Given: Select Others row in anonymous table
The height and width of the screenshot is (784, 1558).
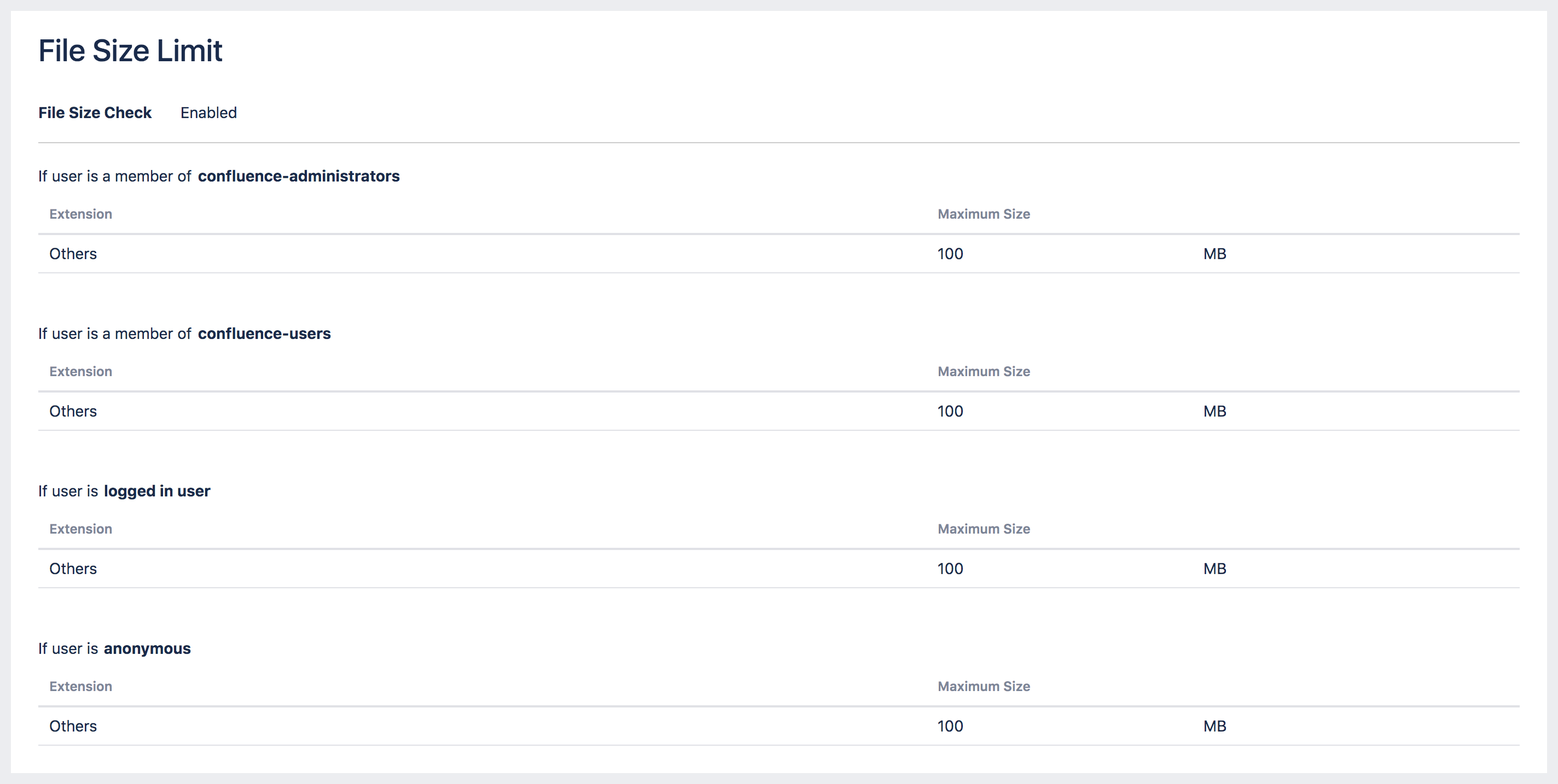Looking at the screenshot, I should pyautogui.click(x=73, y=727).
